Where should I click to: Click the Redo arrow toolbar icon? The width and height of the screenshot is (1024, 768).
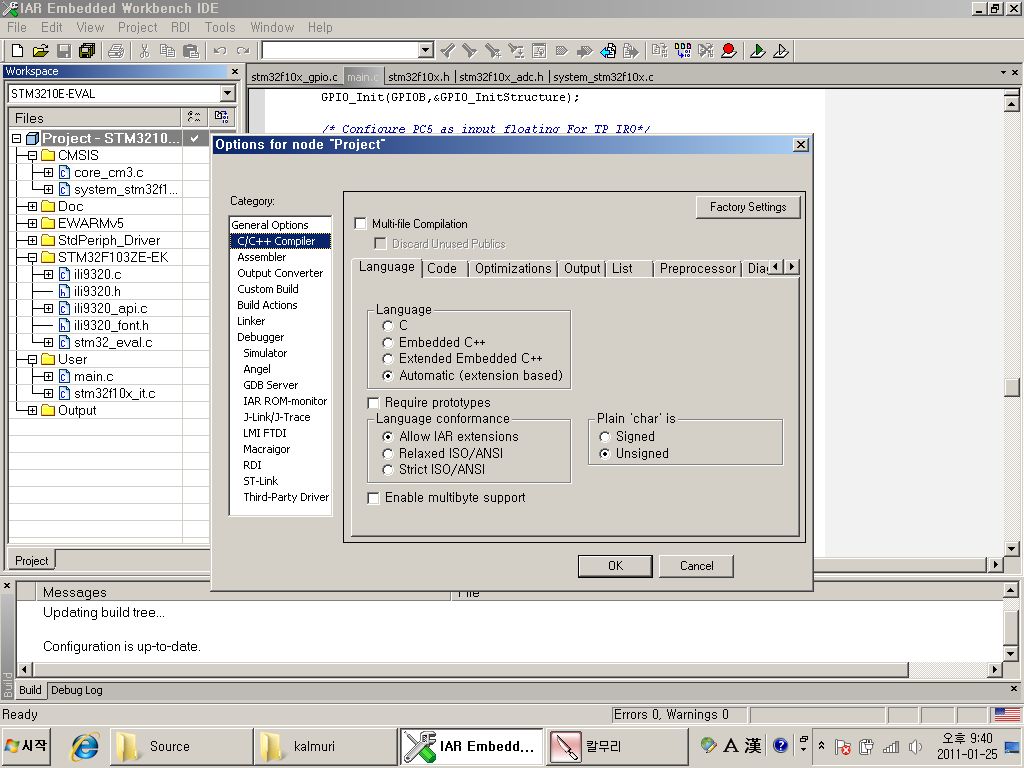click(243, 50)
